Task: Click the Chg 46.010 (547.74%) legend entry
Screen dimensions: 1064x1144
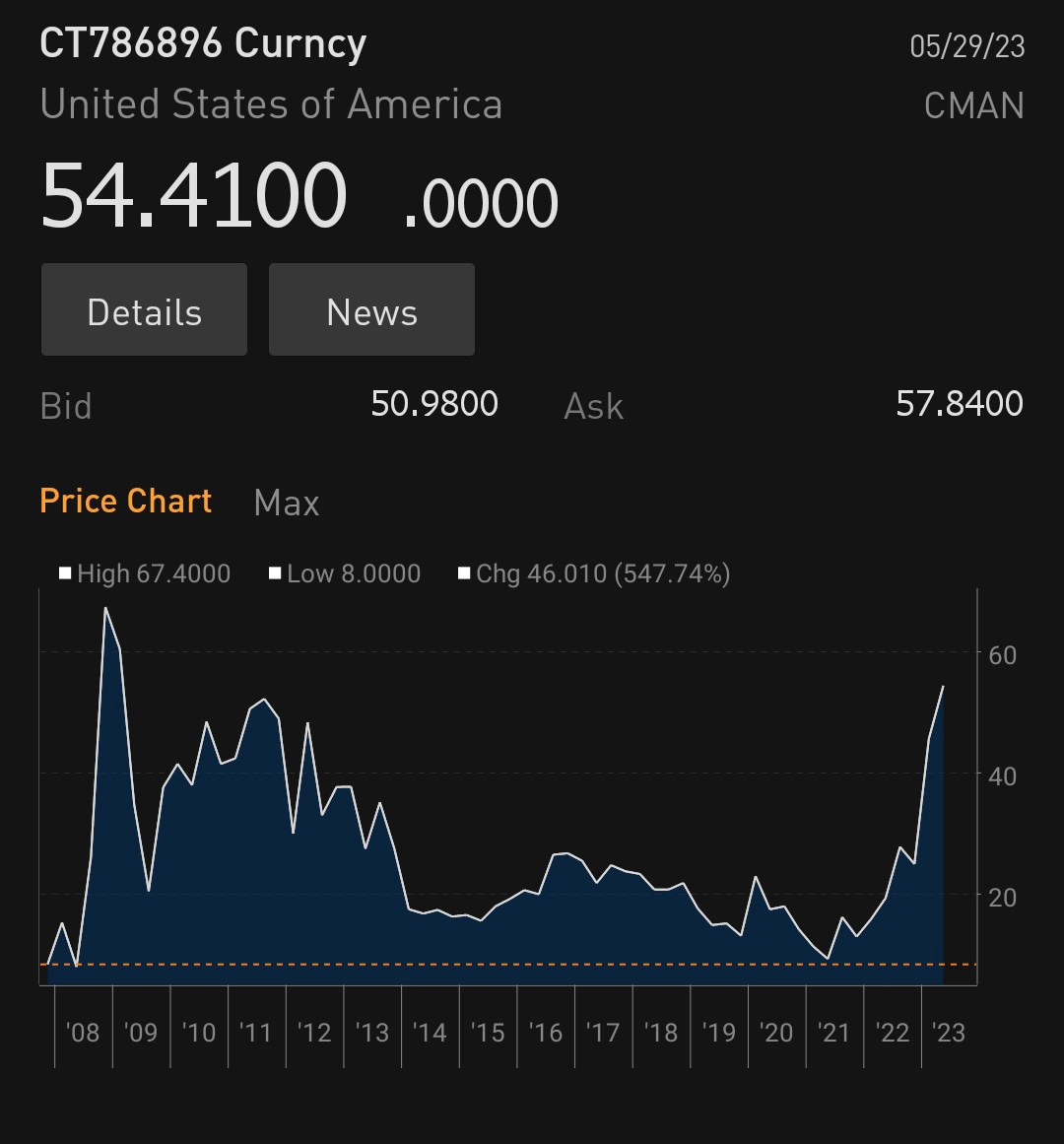Action: click(x=594, y=573)
